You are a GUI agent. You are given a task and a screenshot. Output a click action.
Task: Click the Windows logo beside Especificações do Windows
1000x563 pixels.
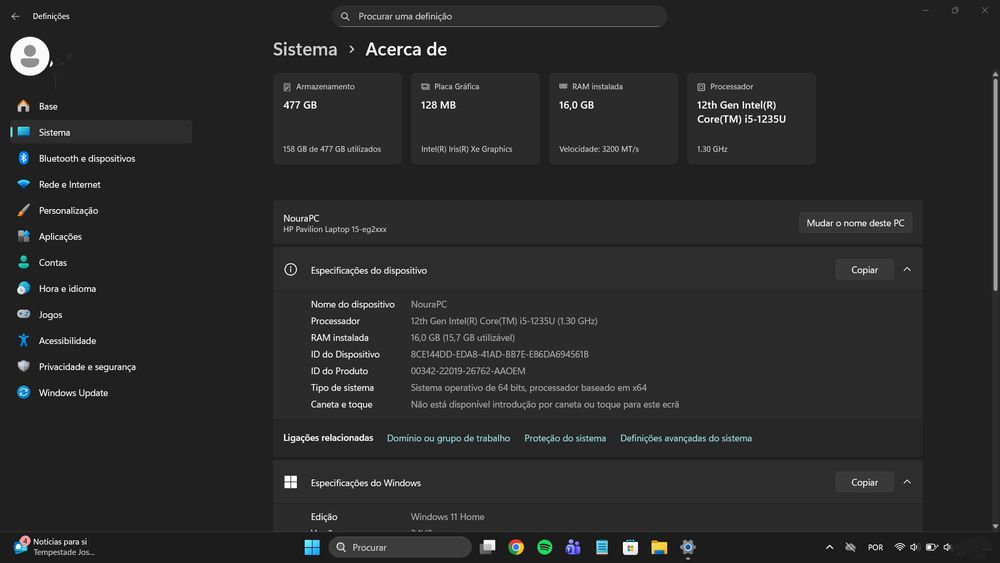coord(291,482)
